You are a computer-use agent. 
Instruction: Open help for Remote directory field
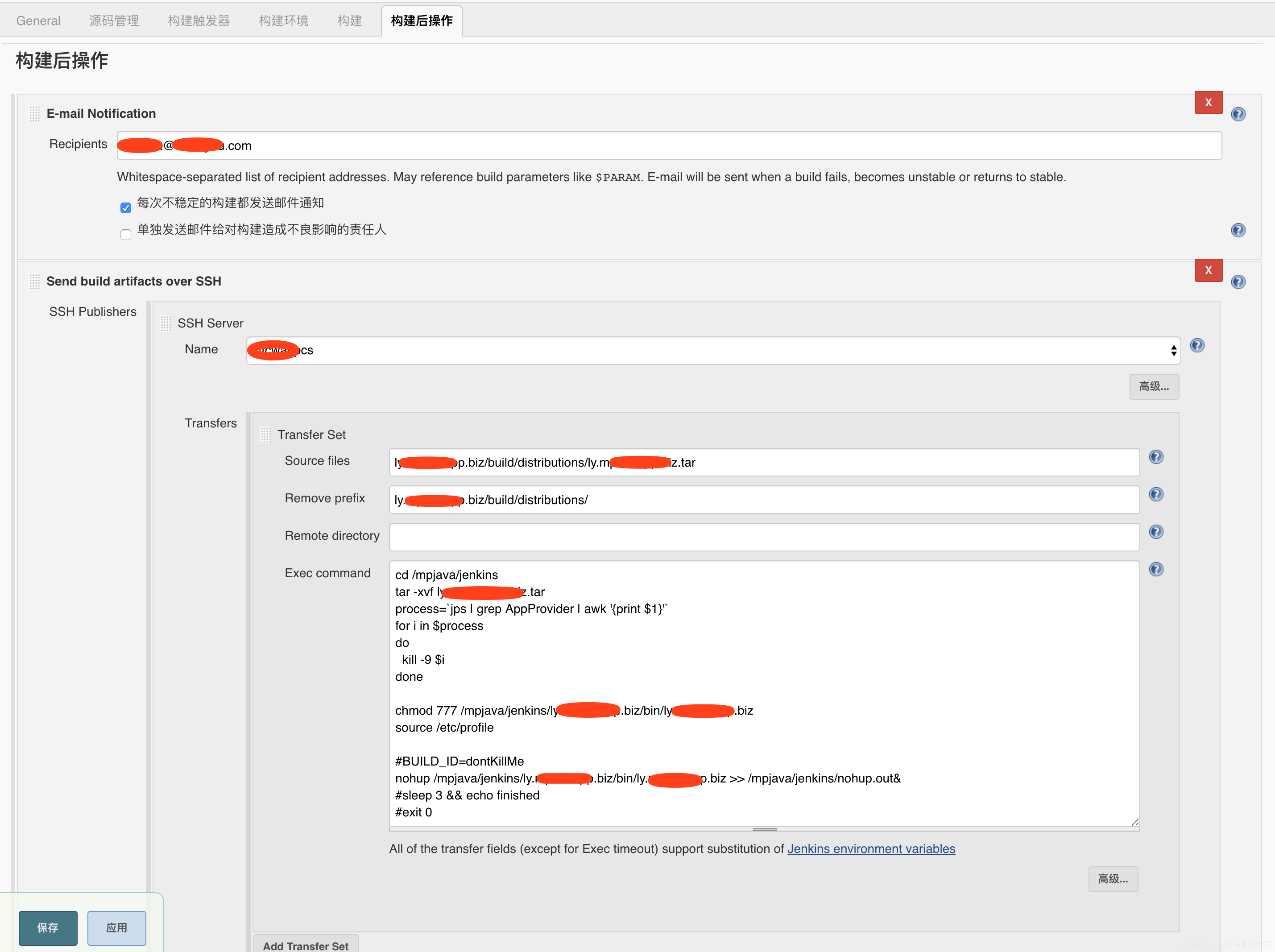[x=1156, y=532]
